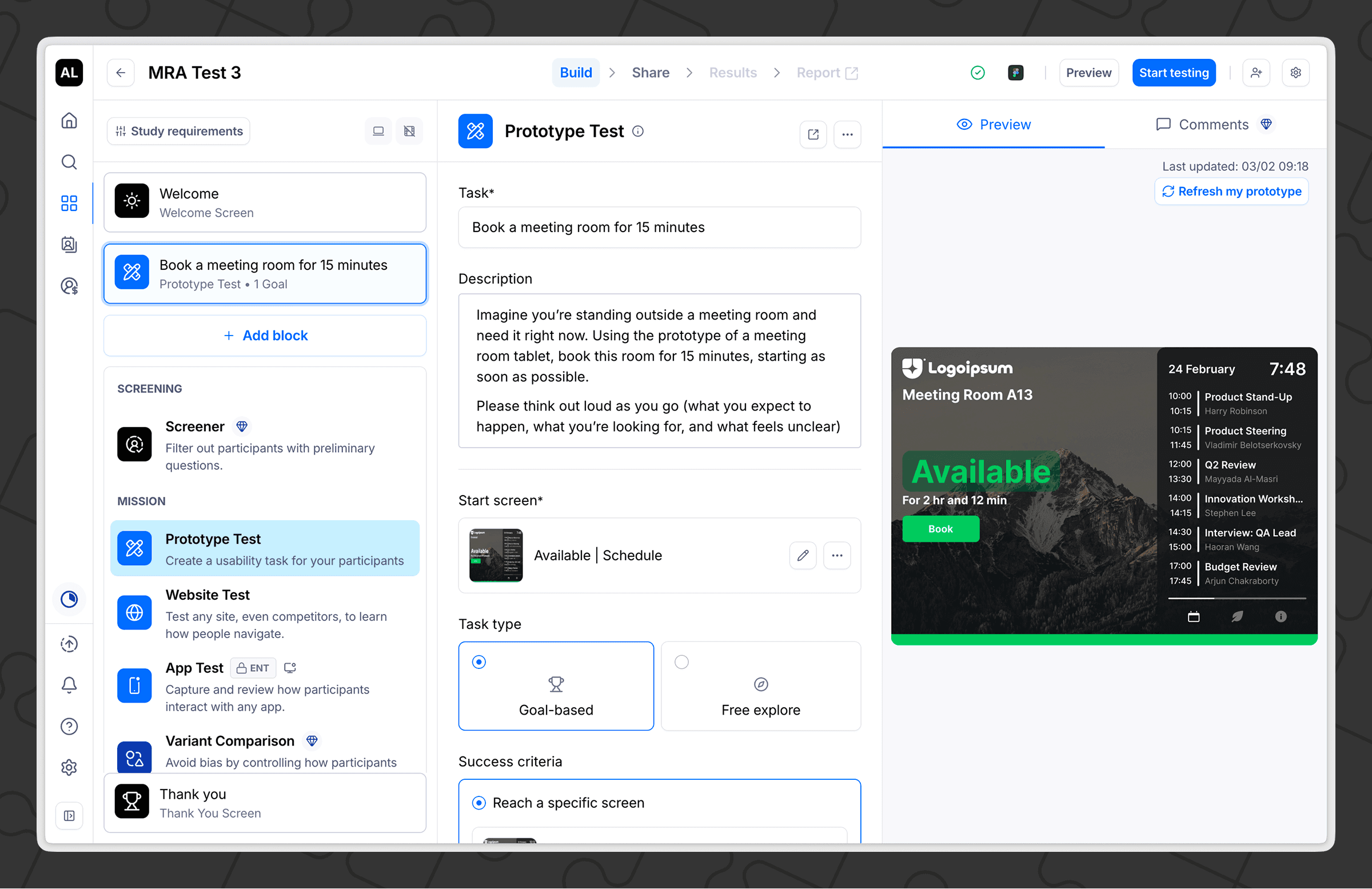This screenshot has height=889, width=1372.
Task: Open search from the left sidebar
Action: 69,162
